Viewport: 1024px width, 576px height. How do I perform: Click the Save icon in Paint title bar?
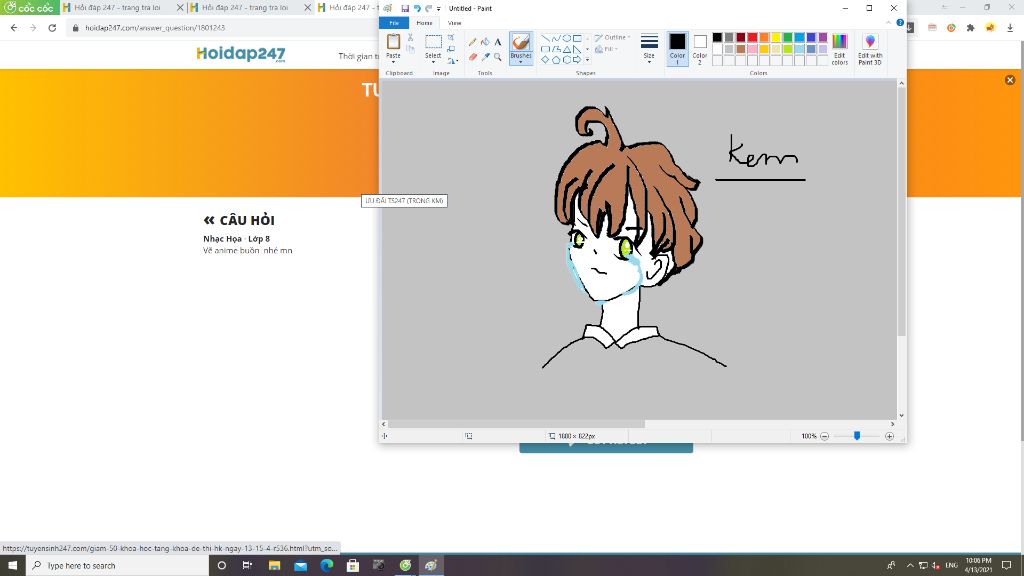click(x=405, y=8)
